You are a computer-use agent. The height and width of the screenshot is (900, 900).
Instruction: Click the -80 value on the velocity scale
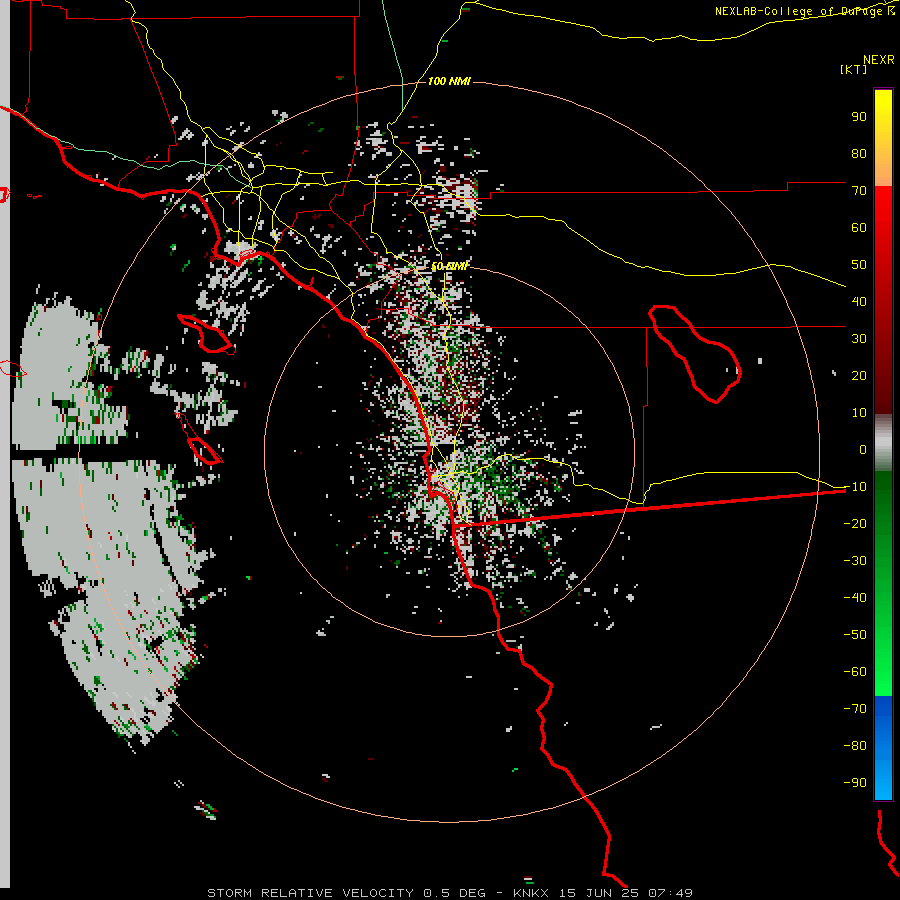(855, 746)
